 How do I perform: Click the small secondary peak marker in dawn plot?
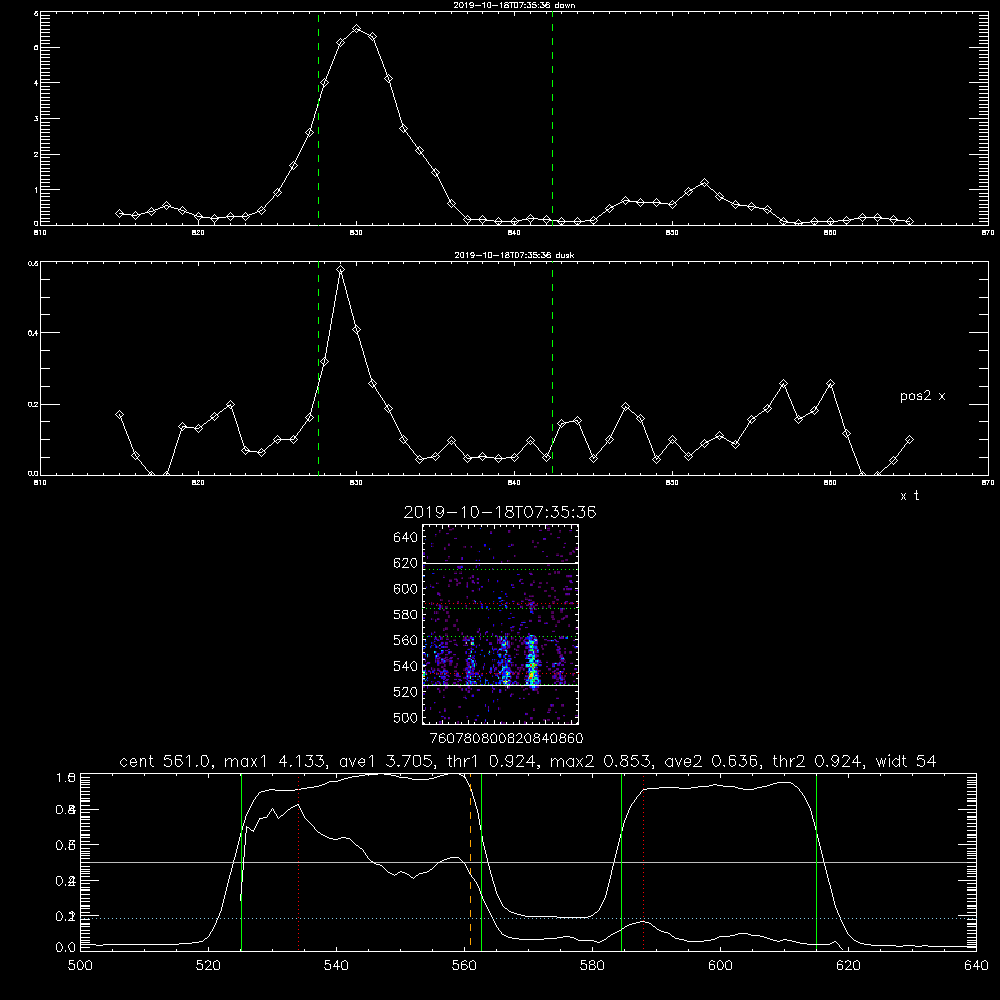click(704, 182)
